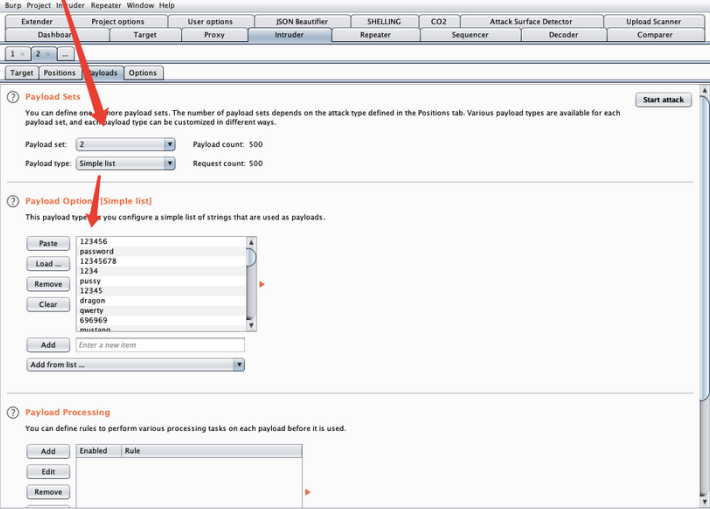Open Payload set dropdown

coord(125,144)
